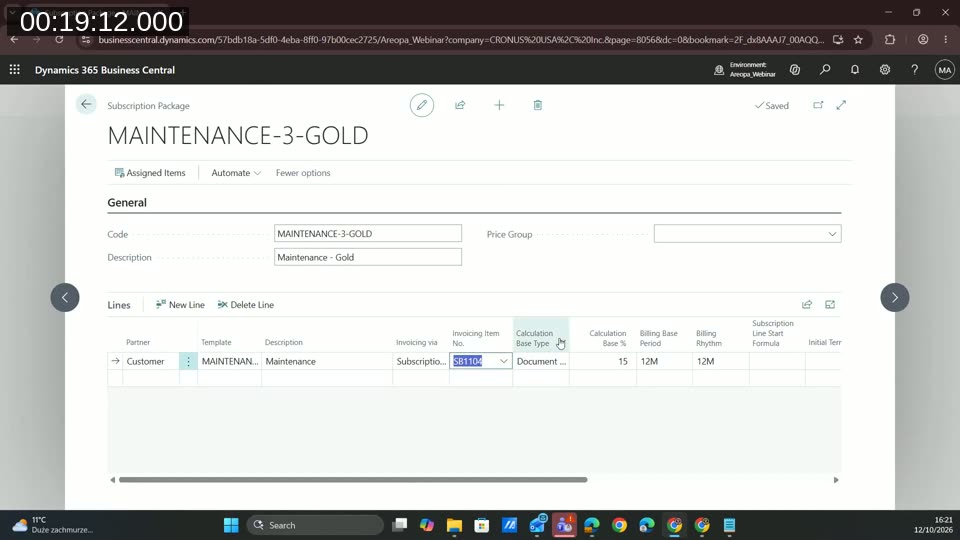The width and height of the screenshot is (960, 540).
Task: Open row options for Customer line
Action: [x=189, y=361]
